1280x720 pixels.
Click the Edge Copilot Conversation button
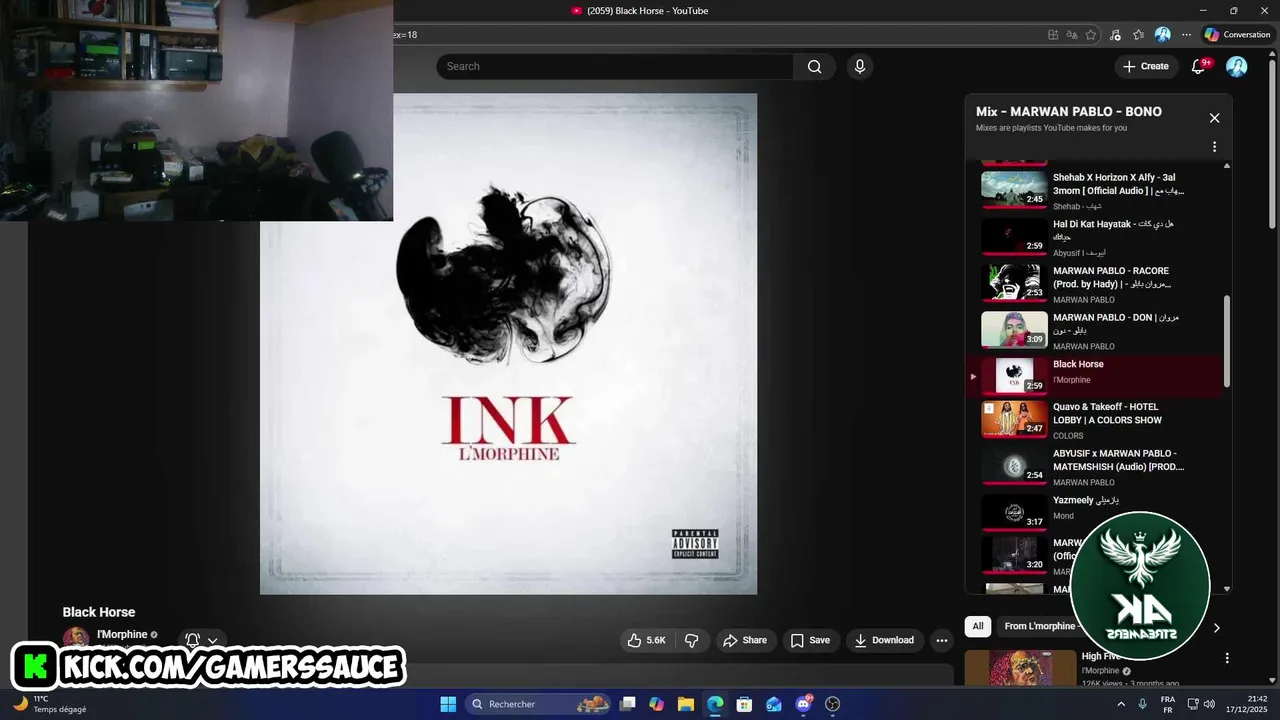click(1237, 34)
